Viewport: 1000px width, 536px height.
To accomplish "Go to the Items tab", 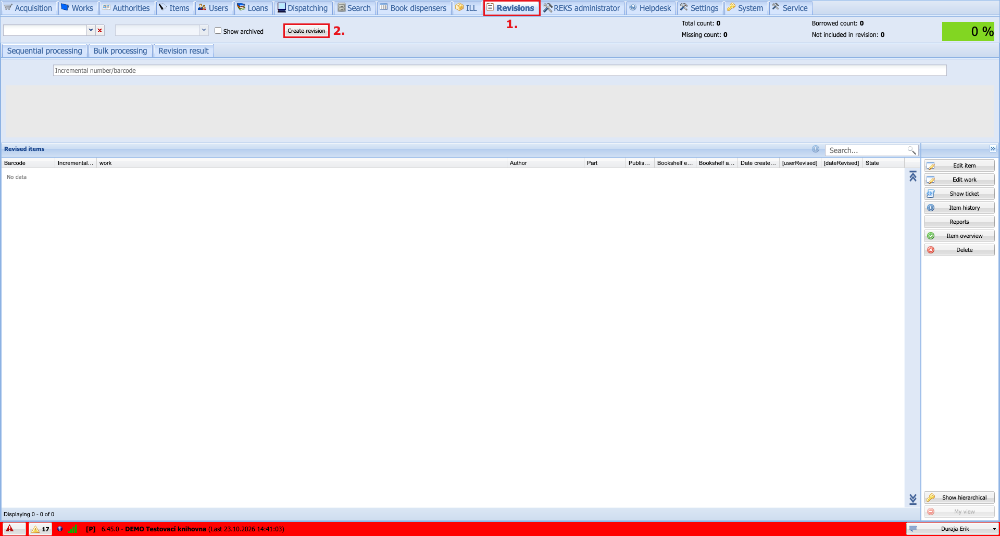I will point(174,8).
